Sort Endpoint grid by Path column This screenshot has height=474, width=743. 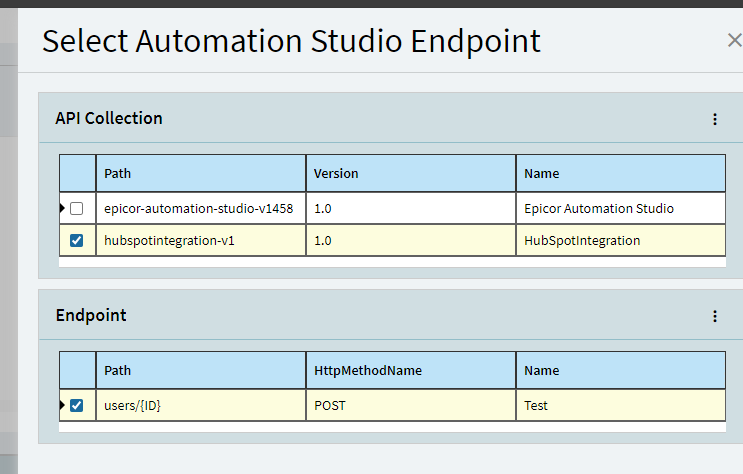click(x=201, y=371)
